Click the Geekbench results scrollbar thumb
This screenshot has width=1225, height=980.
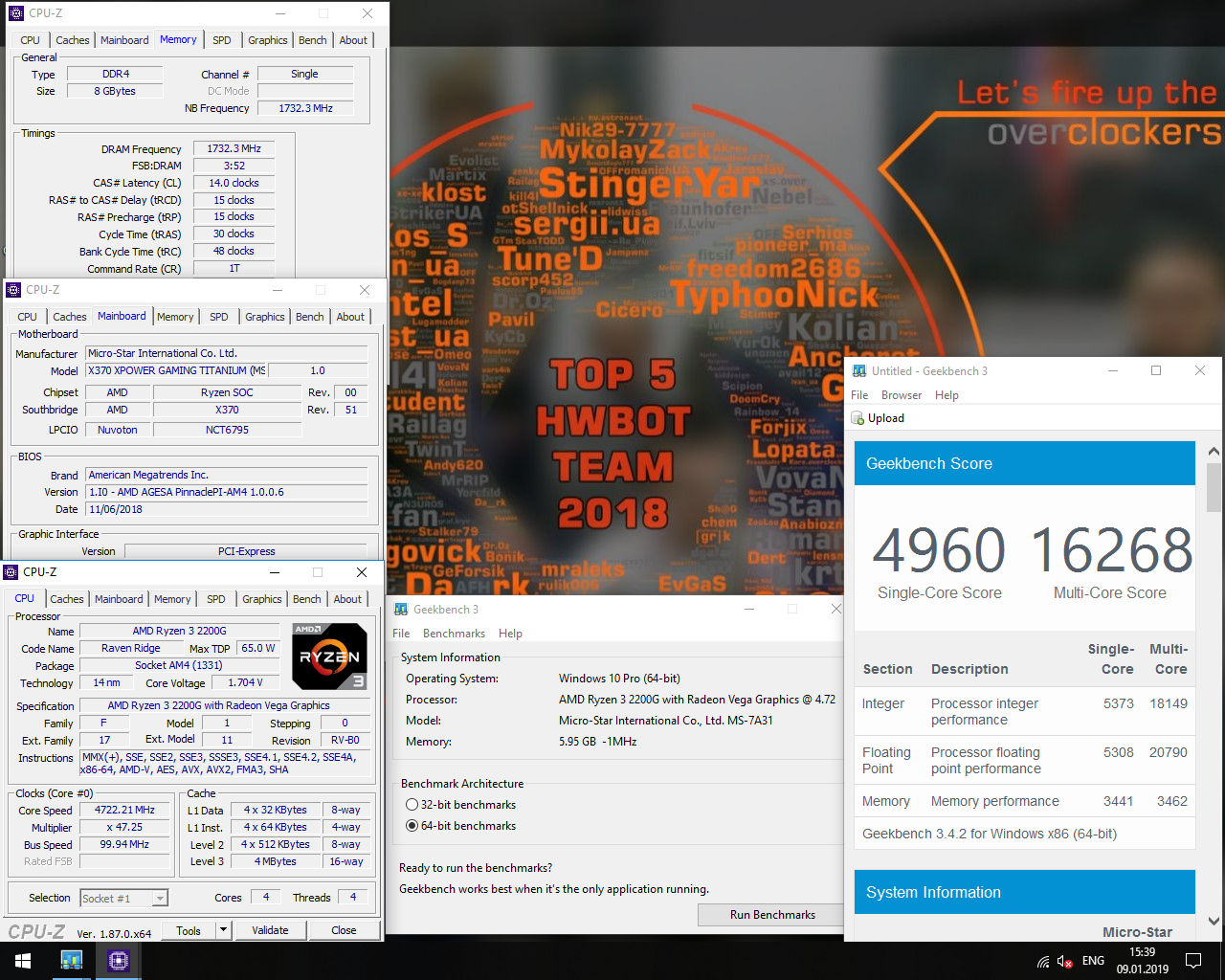1214,488
